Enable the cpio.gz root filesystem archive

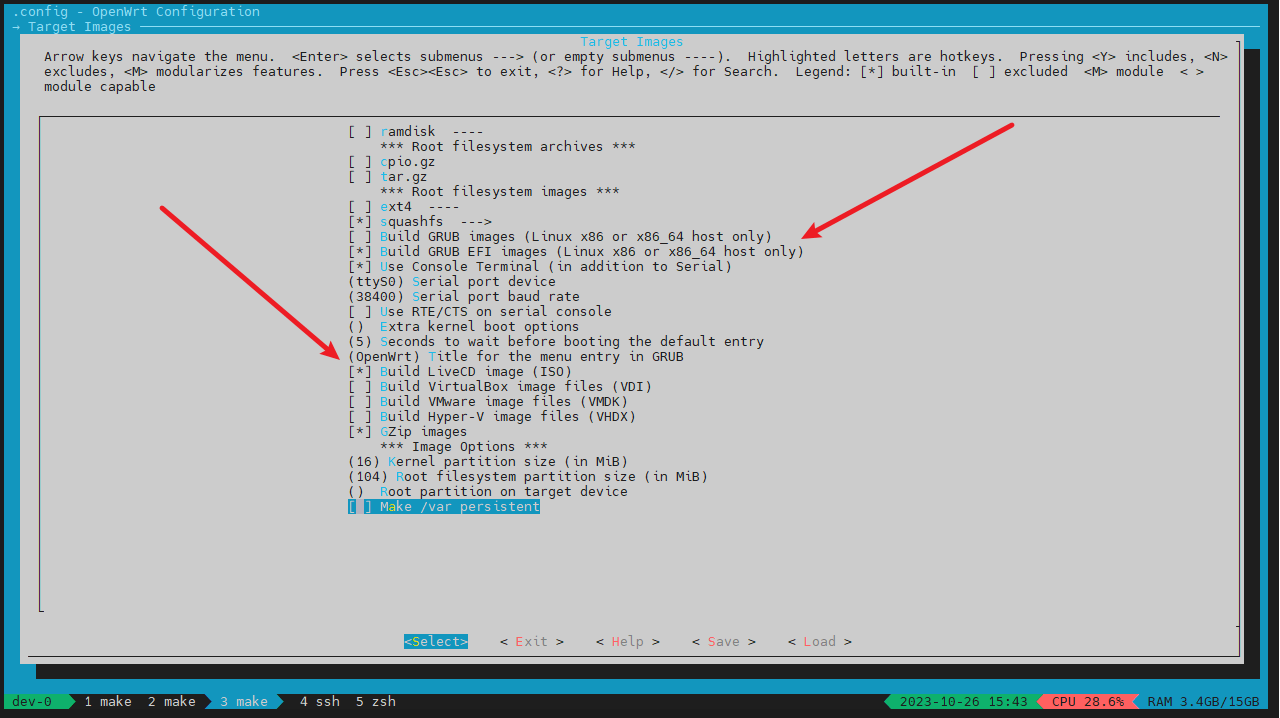coord(360,162)
